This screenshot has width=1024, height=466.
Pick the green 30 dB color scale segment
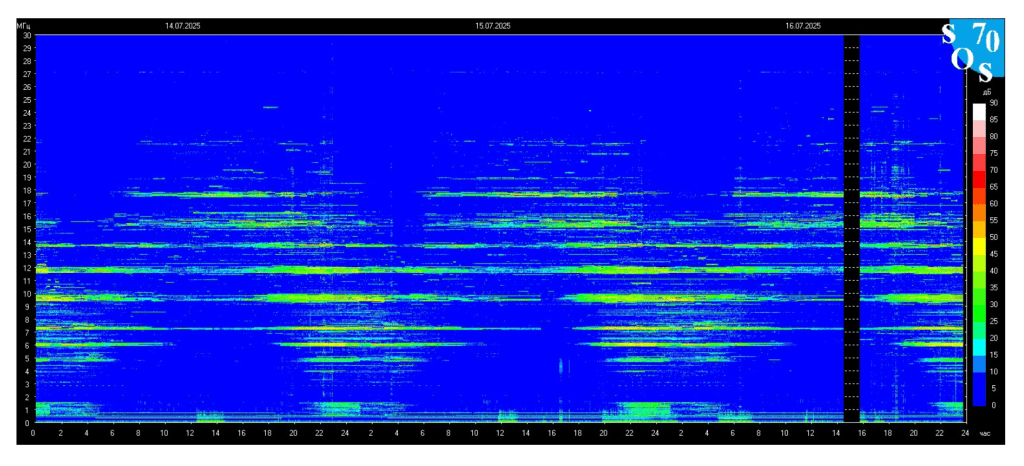coord(979,313)
